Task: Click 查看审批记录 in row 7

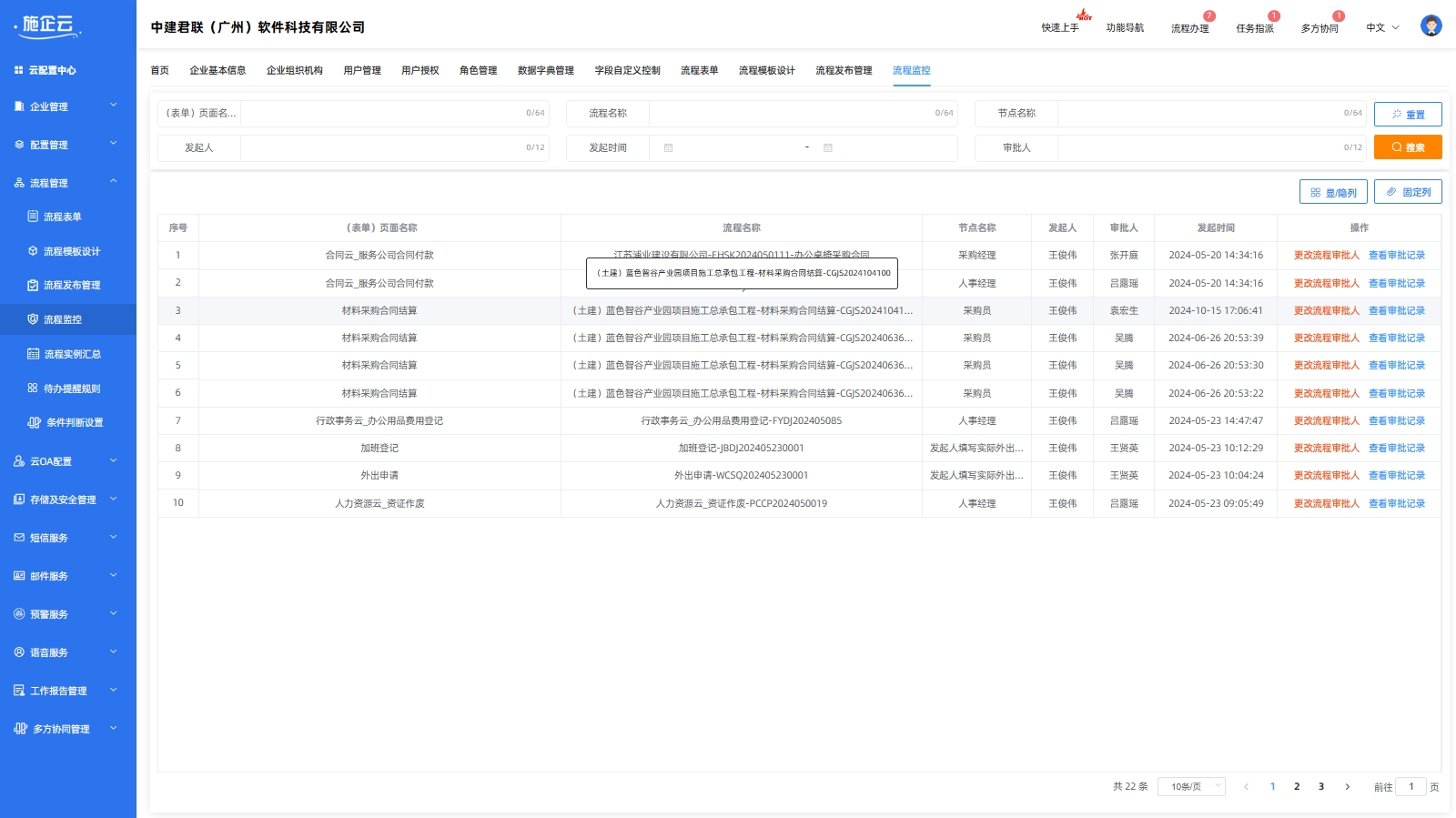Action: click(1396, 420)
